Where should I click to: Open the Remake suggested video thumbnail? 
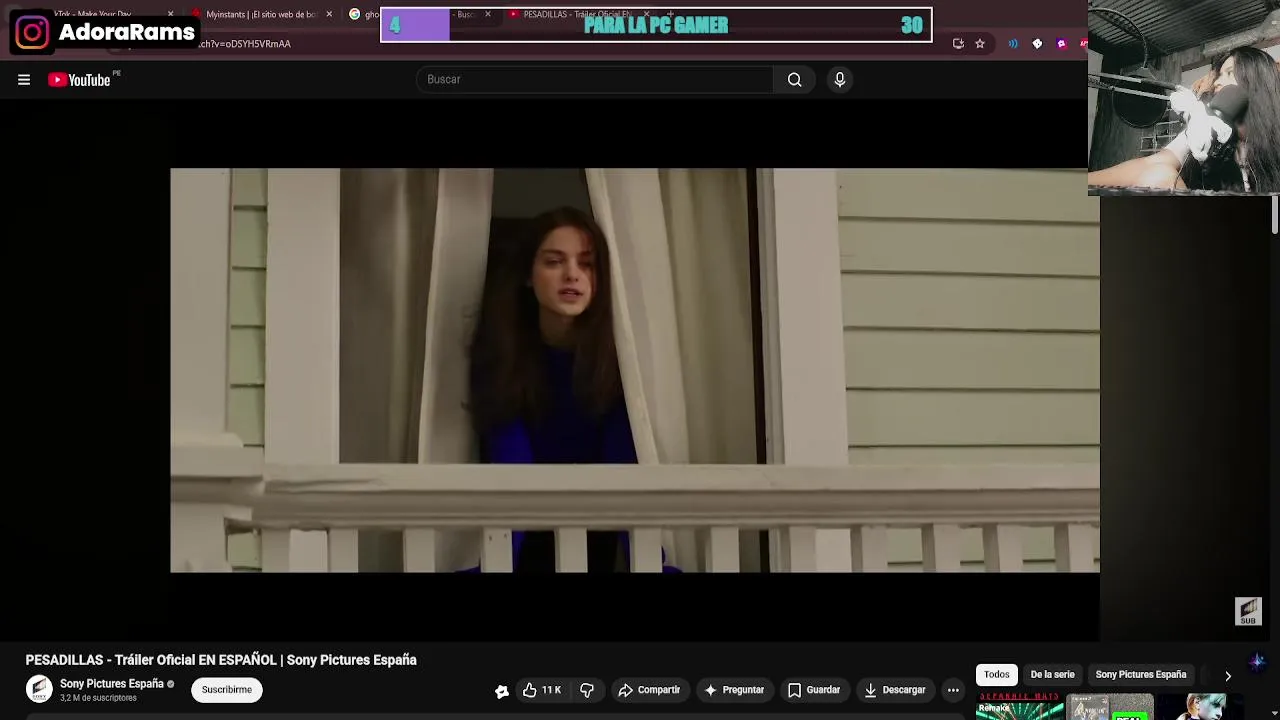tap(1020, 706)
